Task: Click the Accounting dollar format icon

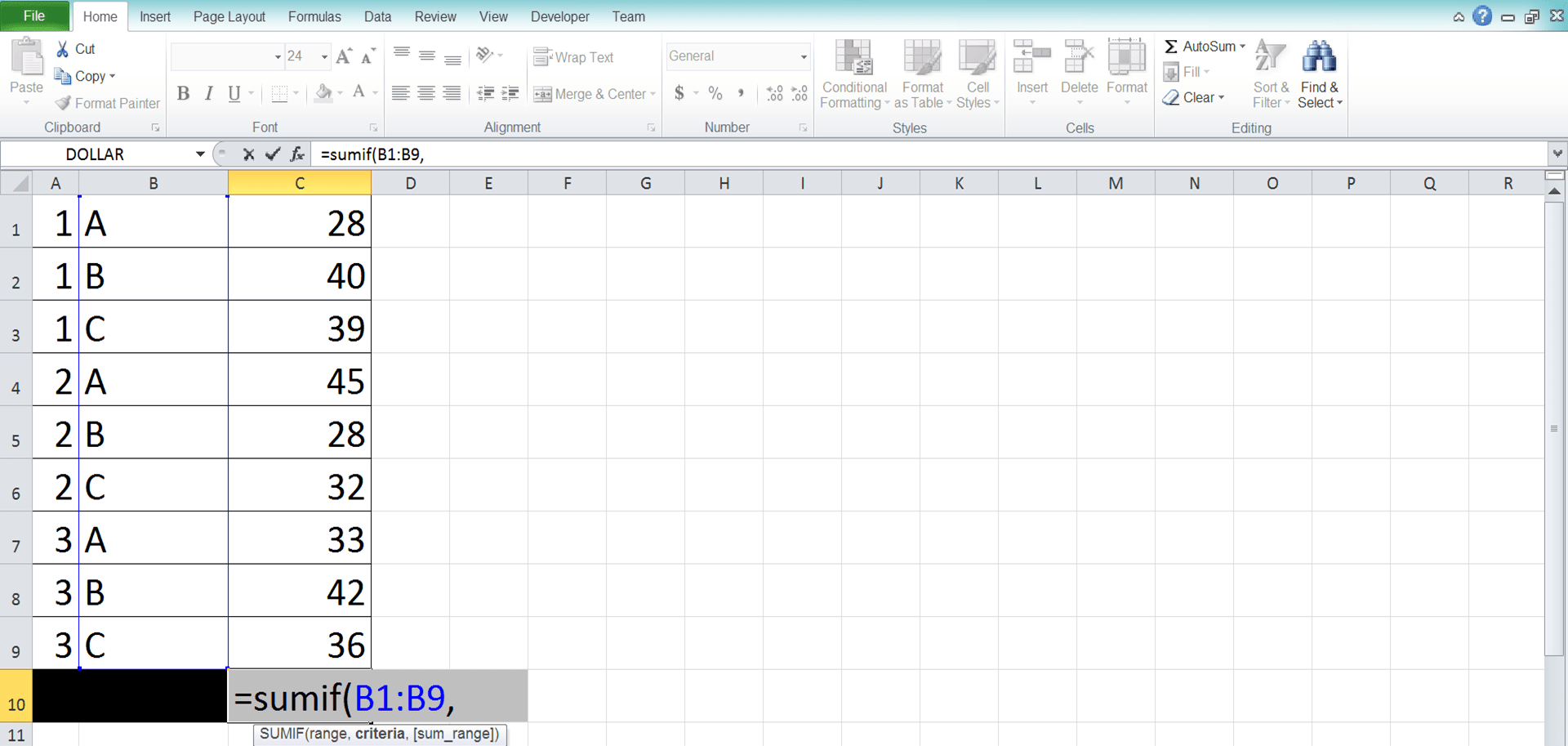Action: pyautogui.click(x=679, y=93)
